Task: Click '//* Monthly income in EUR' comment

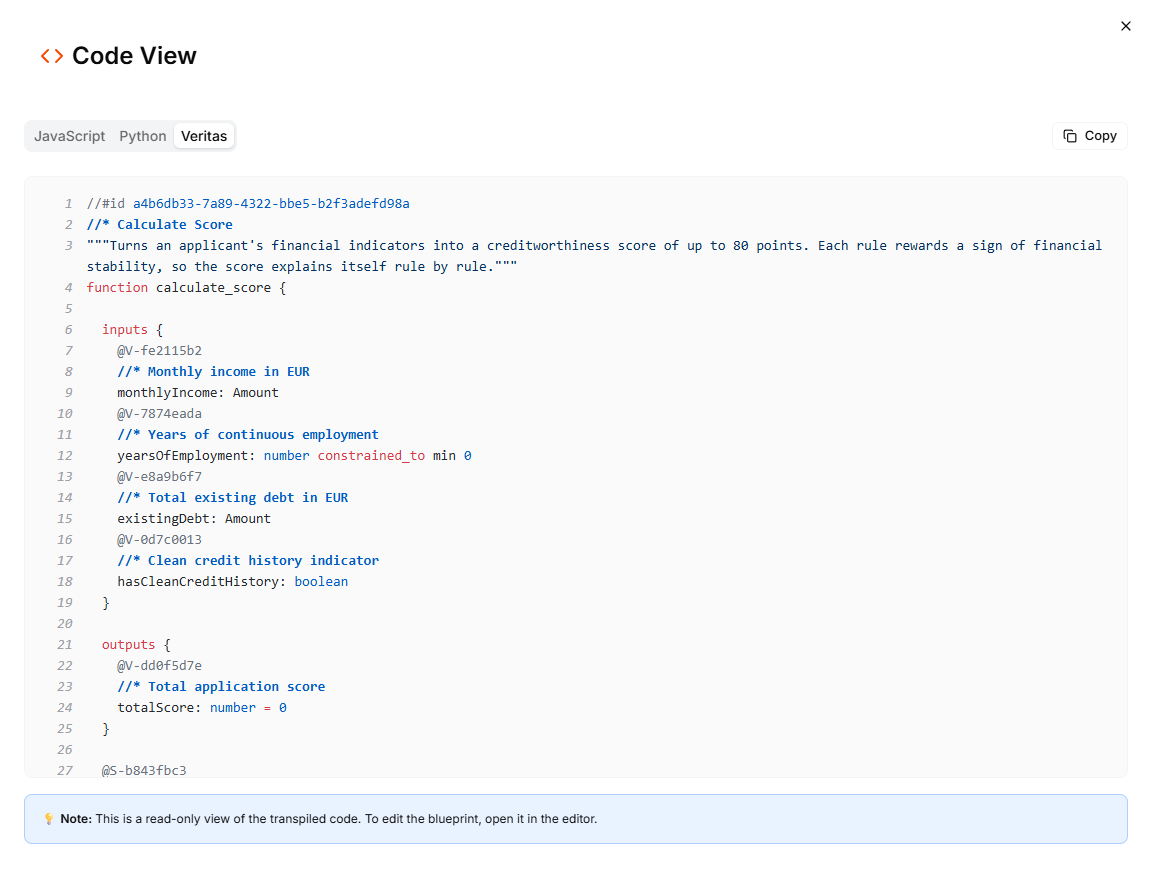Action: coord(213,371)
